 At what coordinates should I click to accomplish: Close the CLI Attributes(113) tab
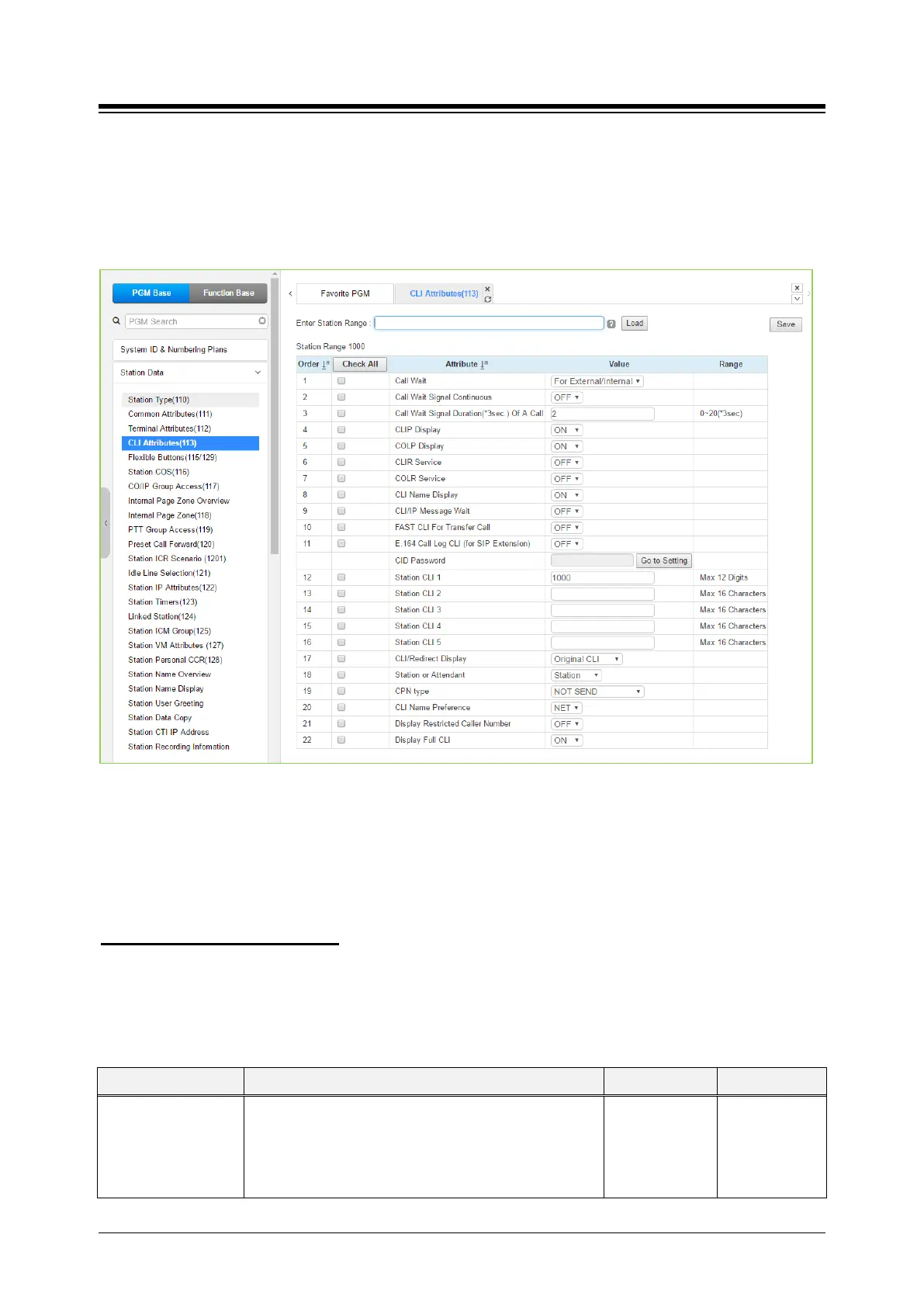(487, 289)
